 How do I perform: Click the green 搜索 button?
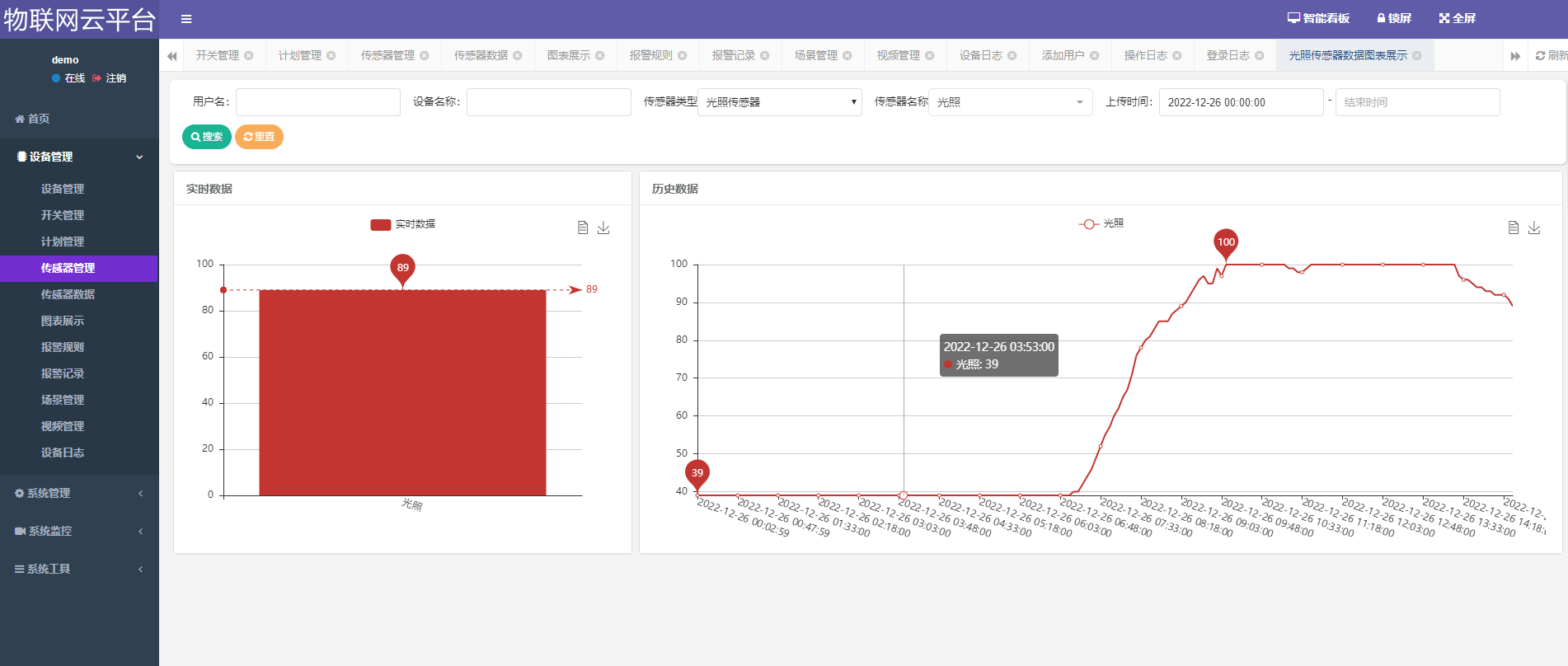coord(206,137)
